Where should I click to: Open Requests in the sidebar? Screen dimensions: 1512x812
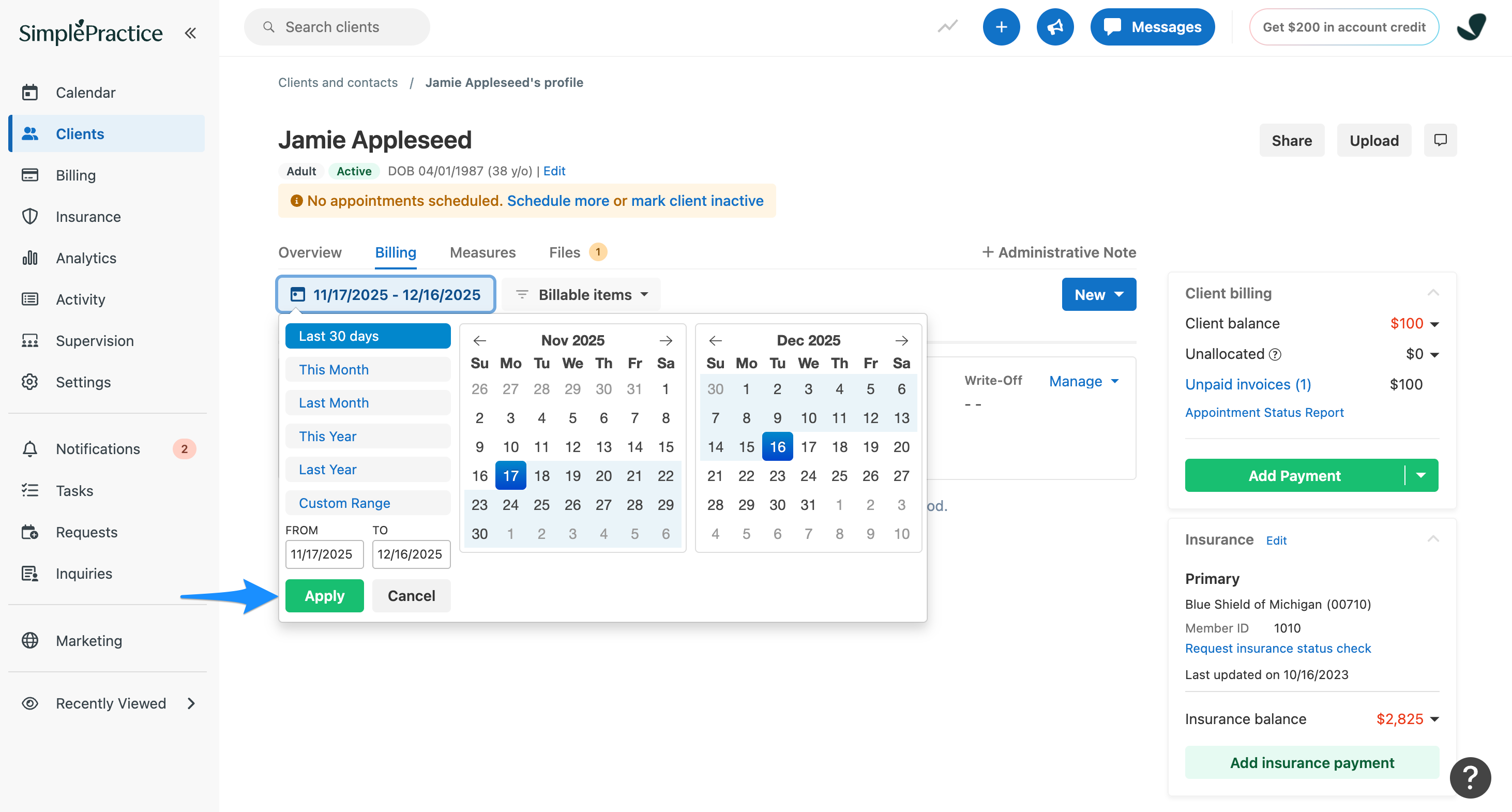click(x=107, y=532)
